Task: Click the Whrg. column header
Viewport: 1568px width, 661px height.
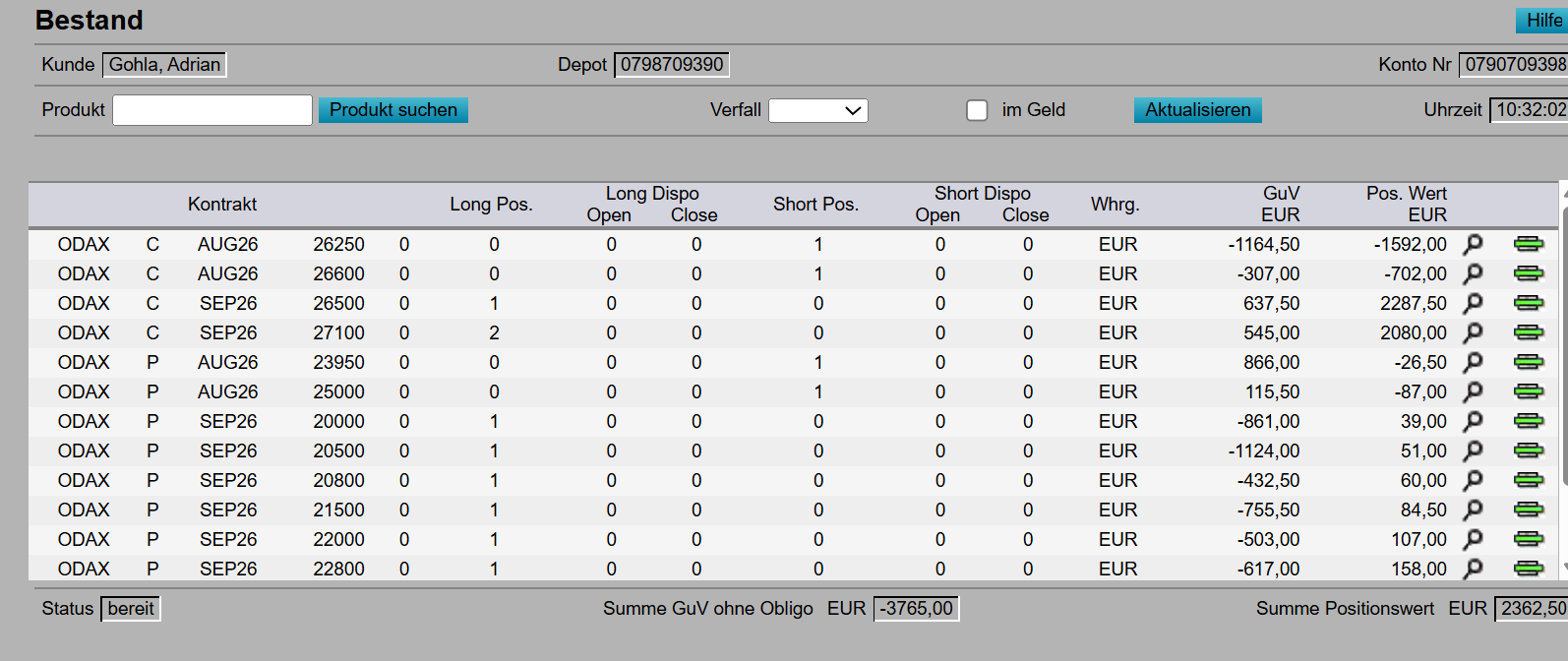Action: [1116, 205]
